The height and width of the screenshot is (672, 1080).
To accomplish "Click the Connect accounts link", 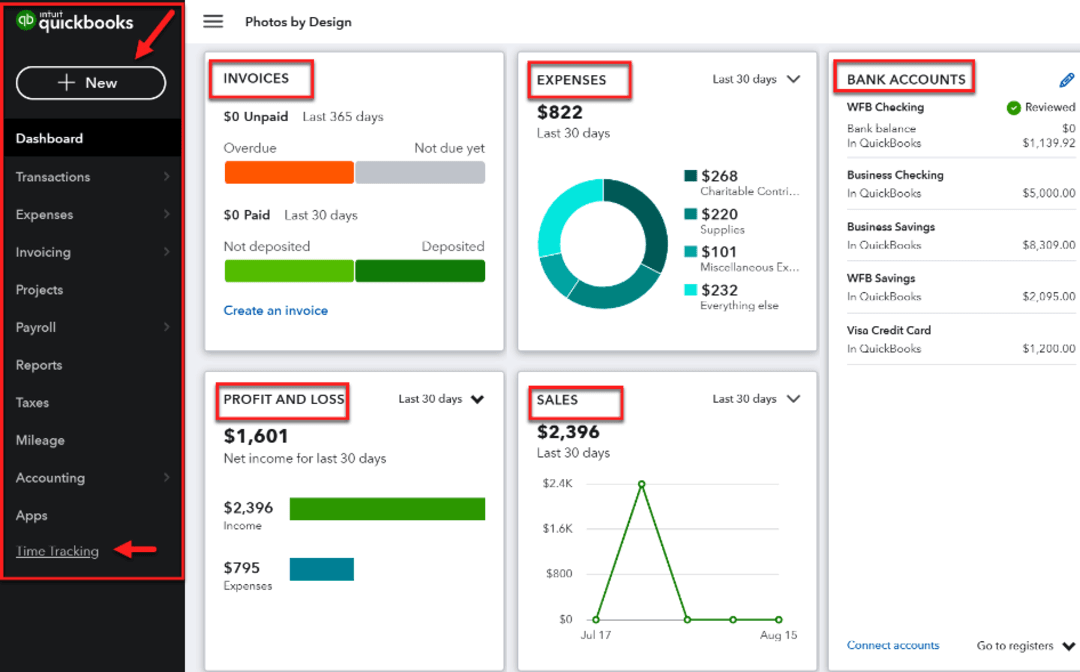I will tap(893, 645).
